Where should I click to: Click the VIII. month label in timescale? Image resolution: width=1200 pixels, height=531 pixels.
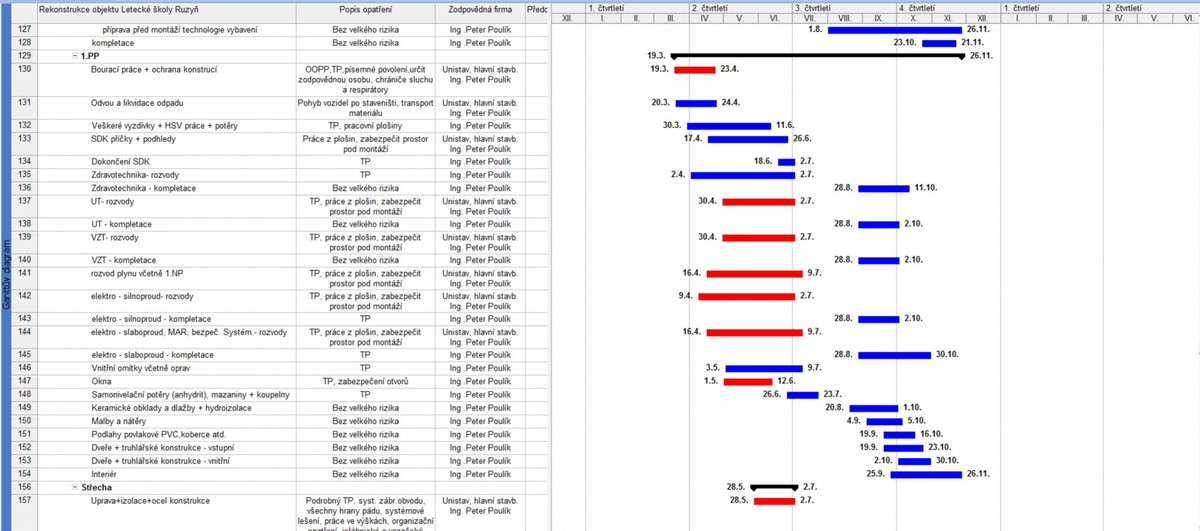coord(843,18)
